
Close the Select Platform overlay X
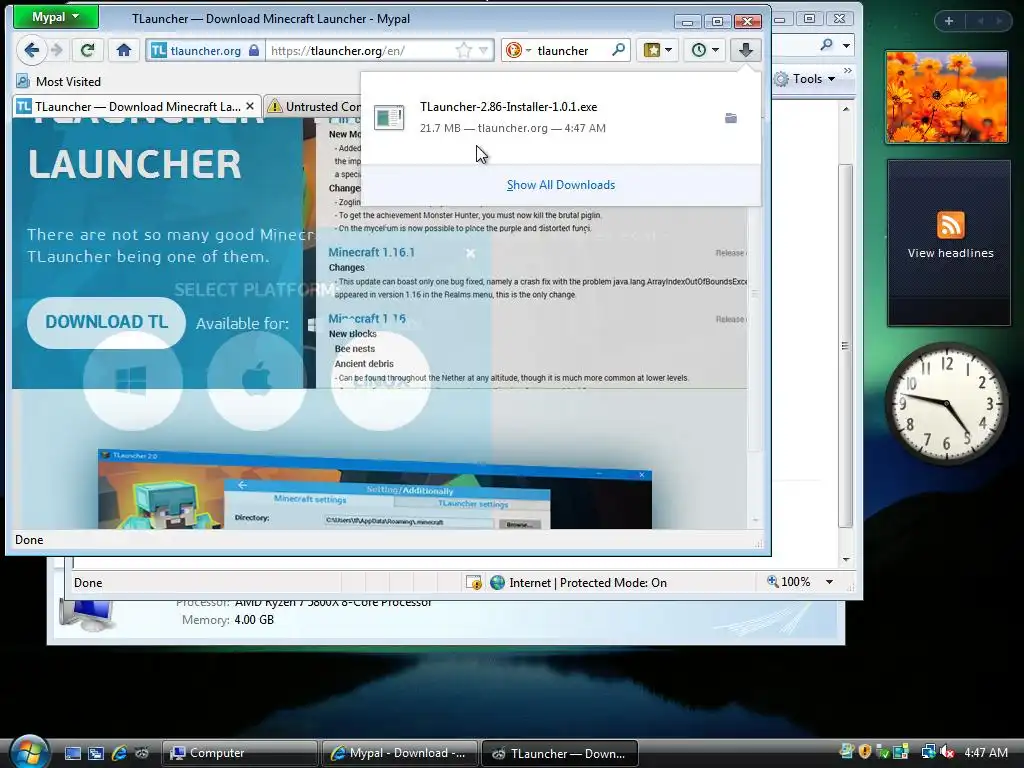[x=470, y=253]
